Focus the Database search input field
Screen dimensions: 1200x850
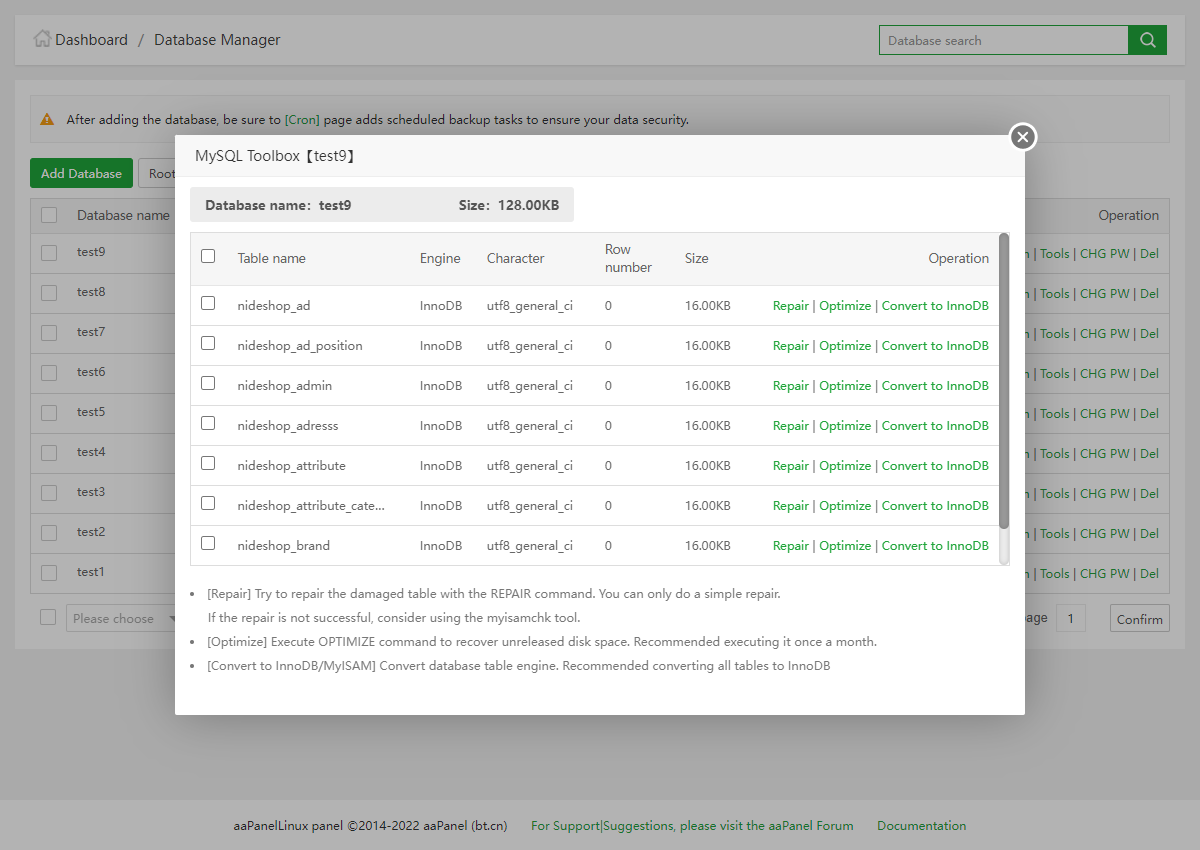(1003, 41)
